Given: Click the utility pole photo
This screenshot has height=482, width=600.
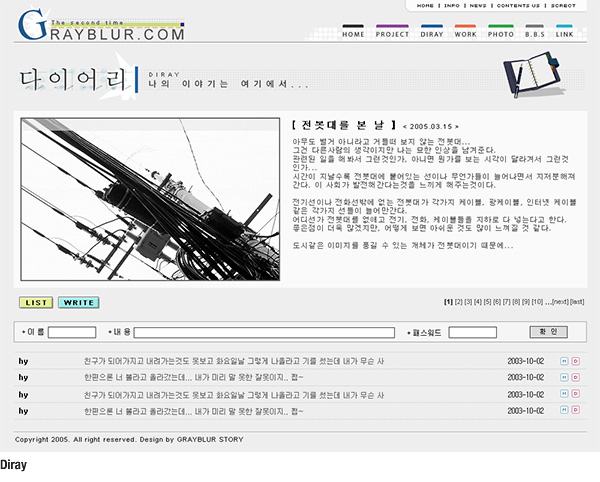Looking at the screenshot, I should click(x=150, y=199).
